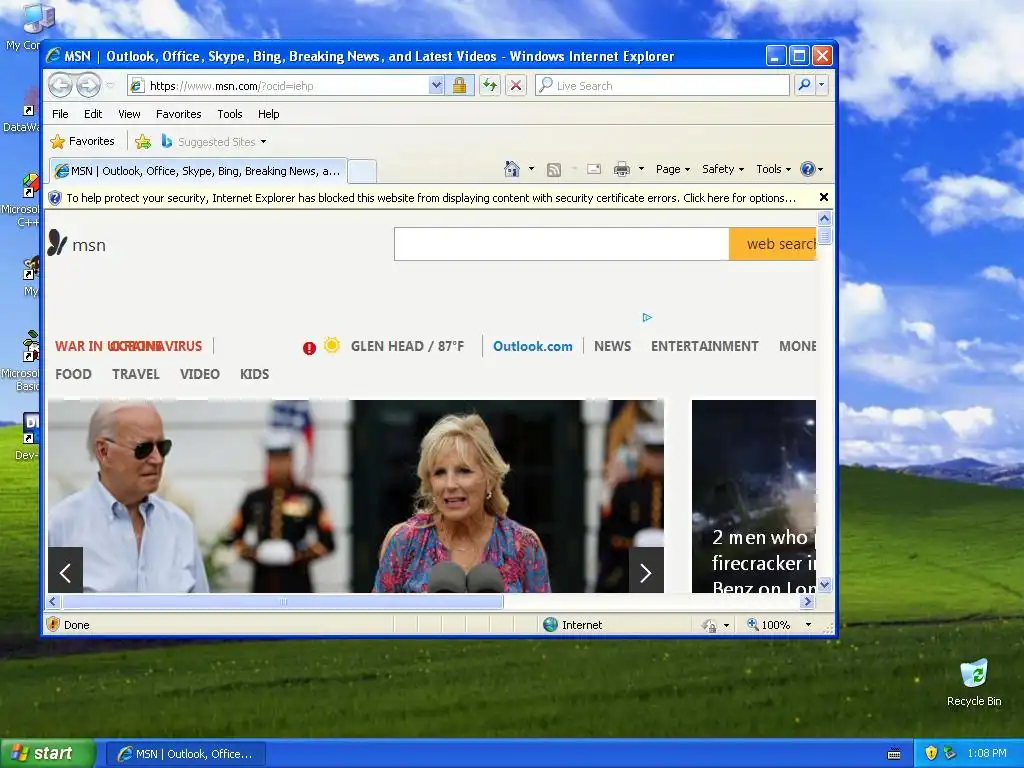Open a new blank tab
Screen dimensions: 1024x768
tap(362, 172)
